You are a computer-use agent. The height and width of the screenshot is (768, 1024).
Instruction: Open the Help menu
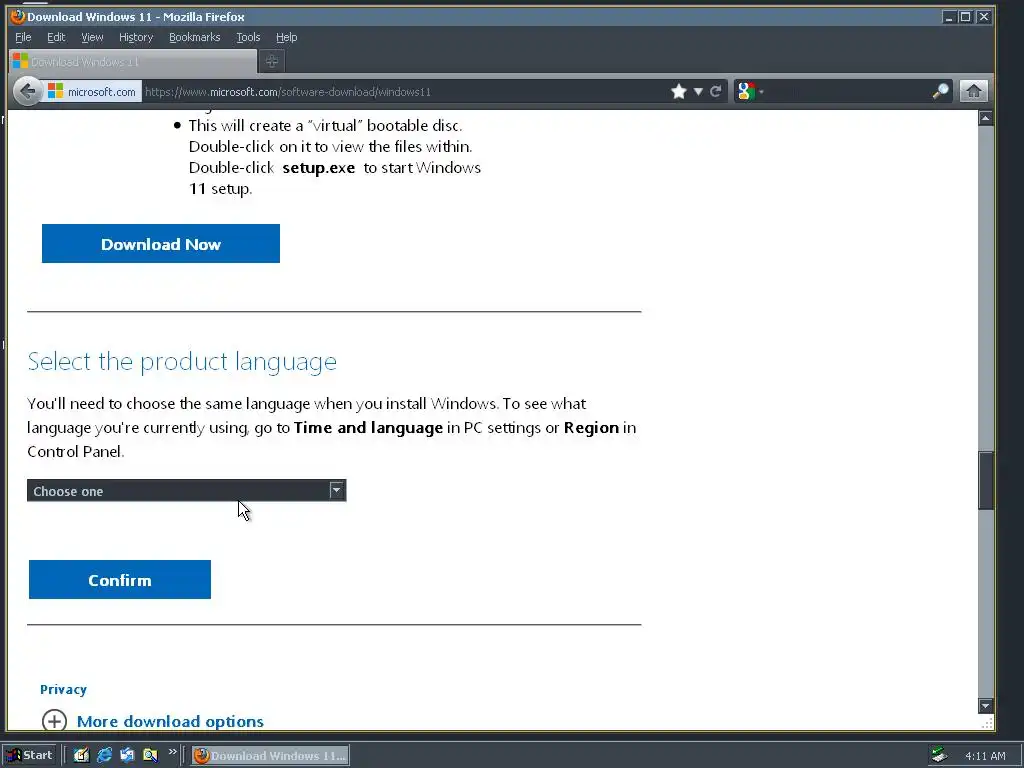coord(287,37)
